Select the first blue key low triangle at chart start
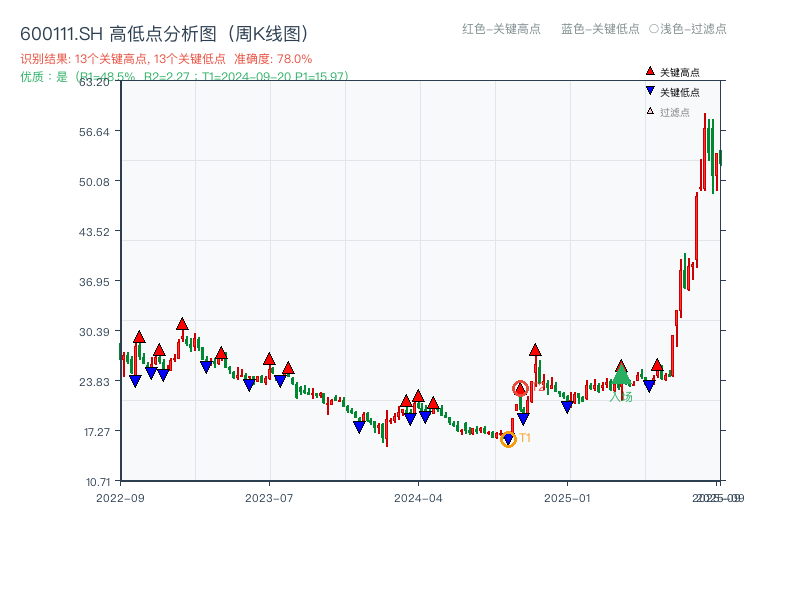Screen dimensions: 800x600 135,381
